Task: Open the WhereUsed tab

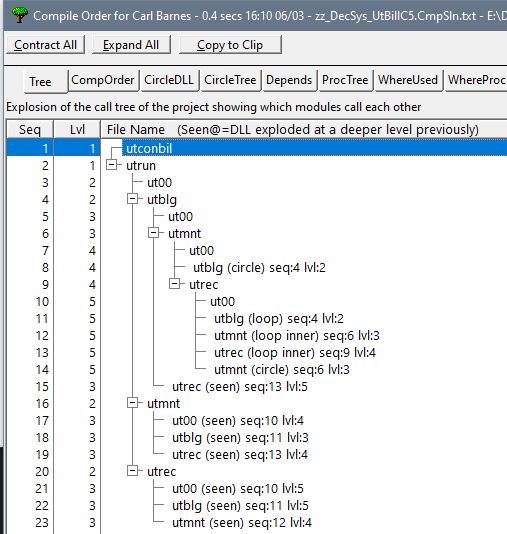Action: (x=408, y=80)
